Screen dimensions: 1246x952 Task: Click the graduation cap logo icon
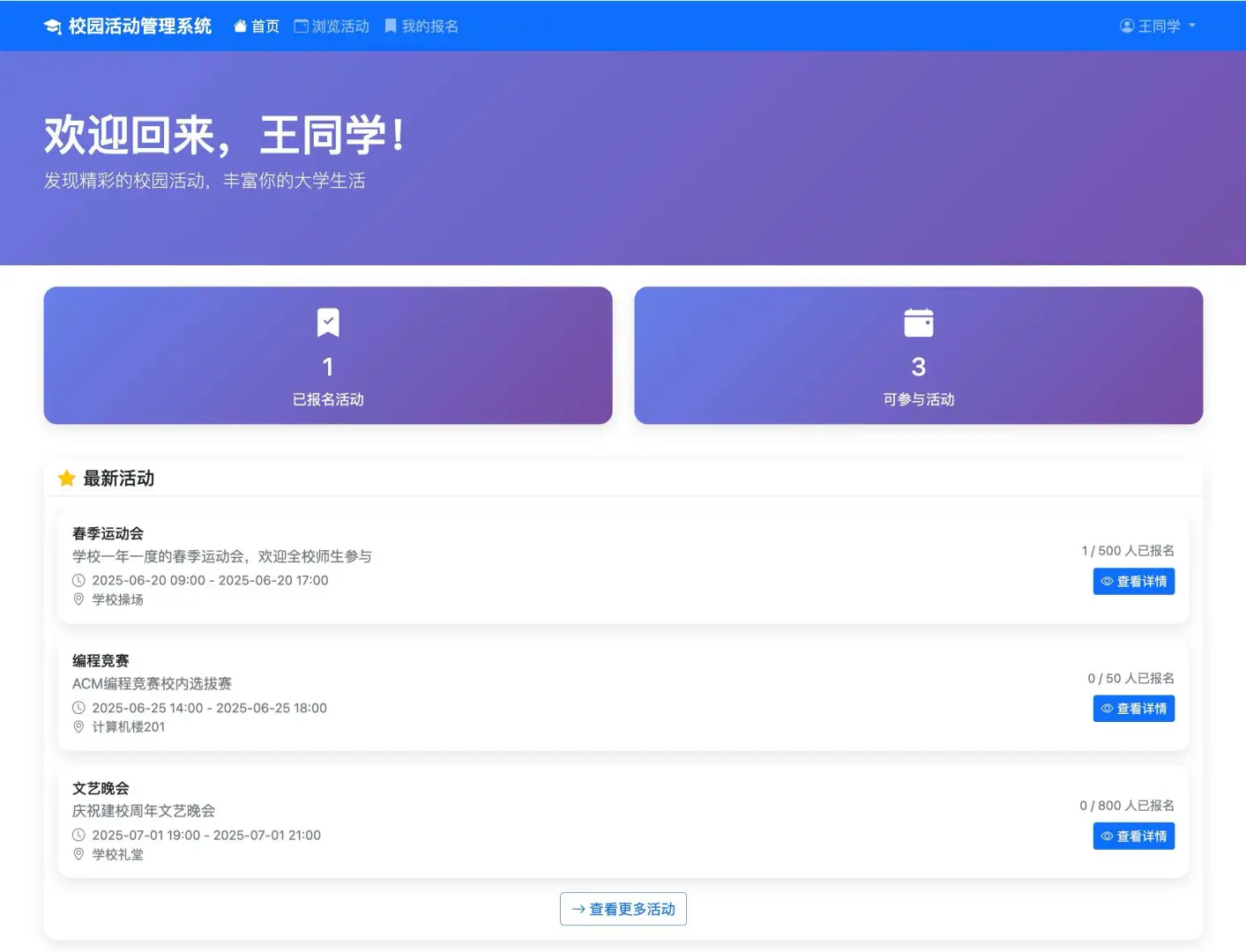[52, 26]
